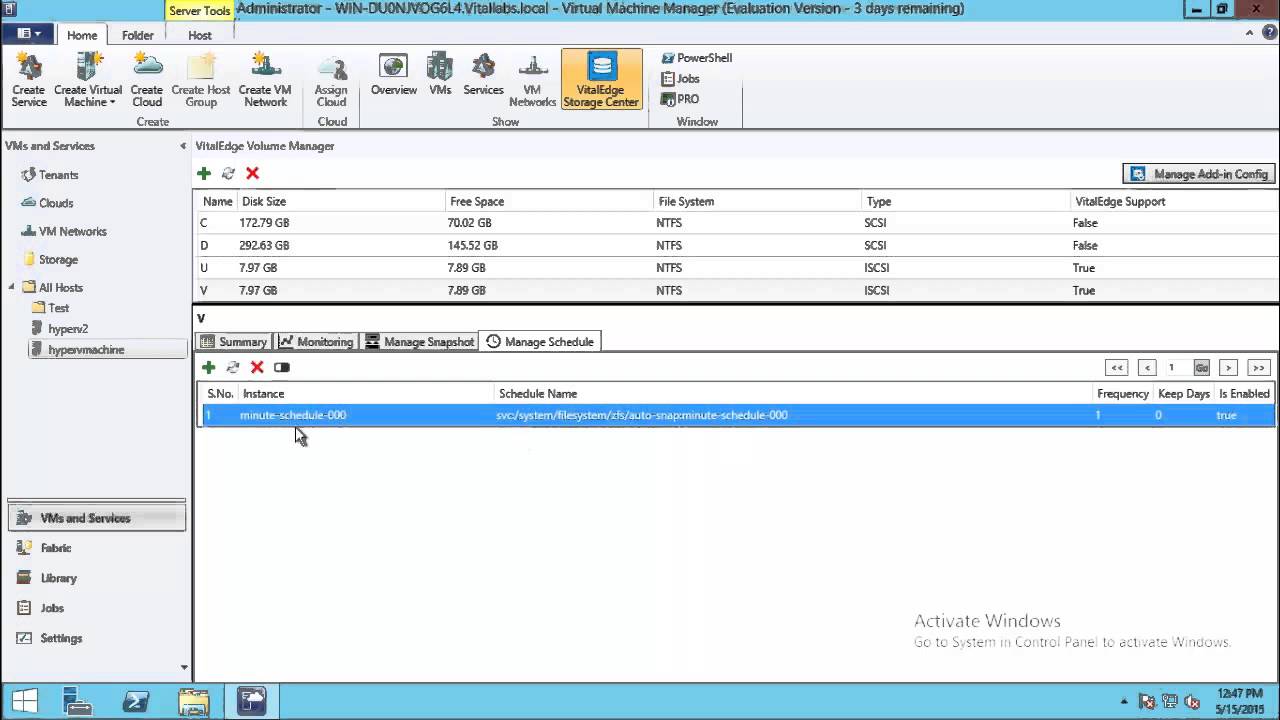
Task: Open the Summary tab
Action: pyautogui.click(x=233, y=342)
